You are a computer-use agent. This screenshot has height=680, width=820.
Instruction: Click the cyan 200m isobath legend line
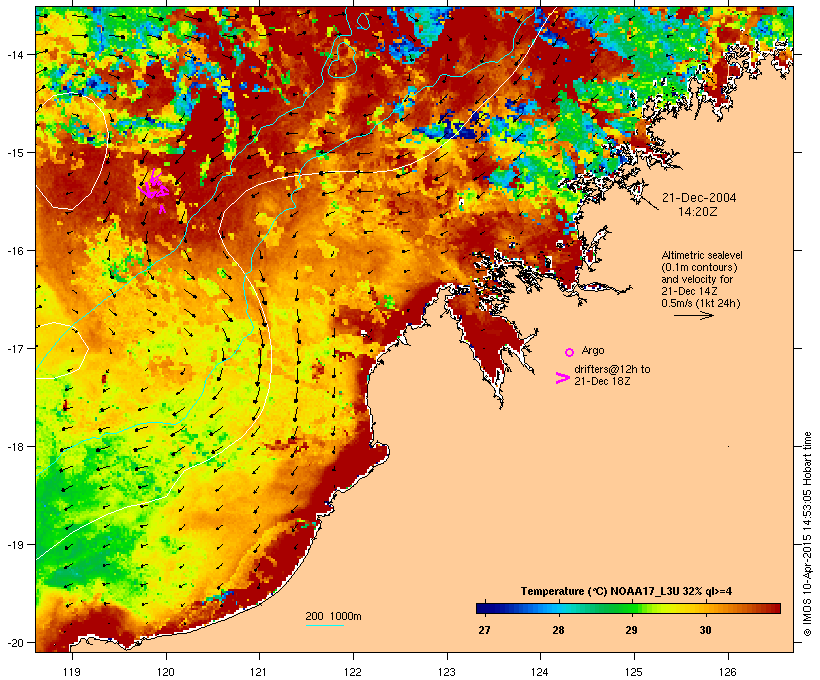pos(325,625)
